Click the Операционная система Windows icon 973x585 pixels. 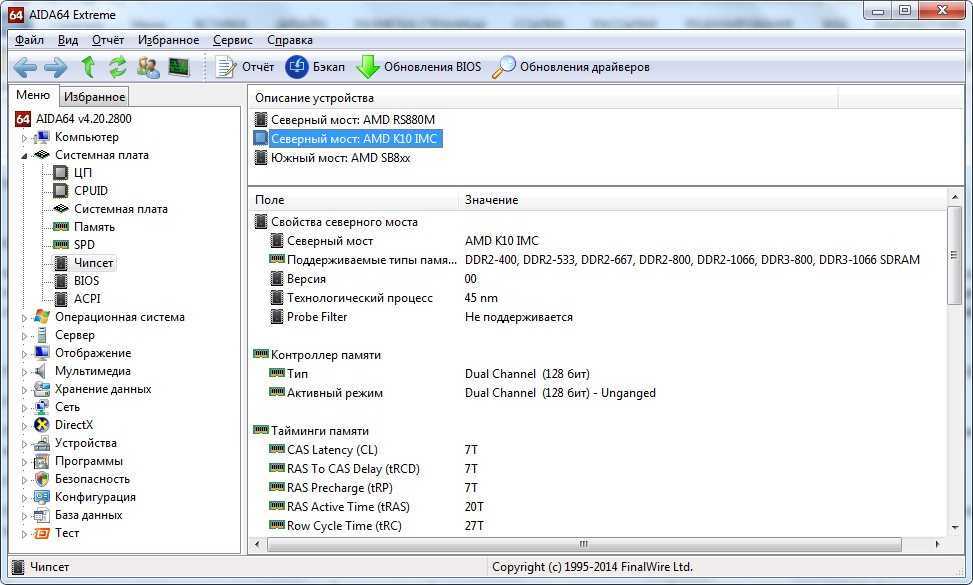click(42, 317)
